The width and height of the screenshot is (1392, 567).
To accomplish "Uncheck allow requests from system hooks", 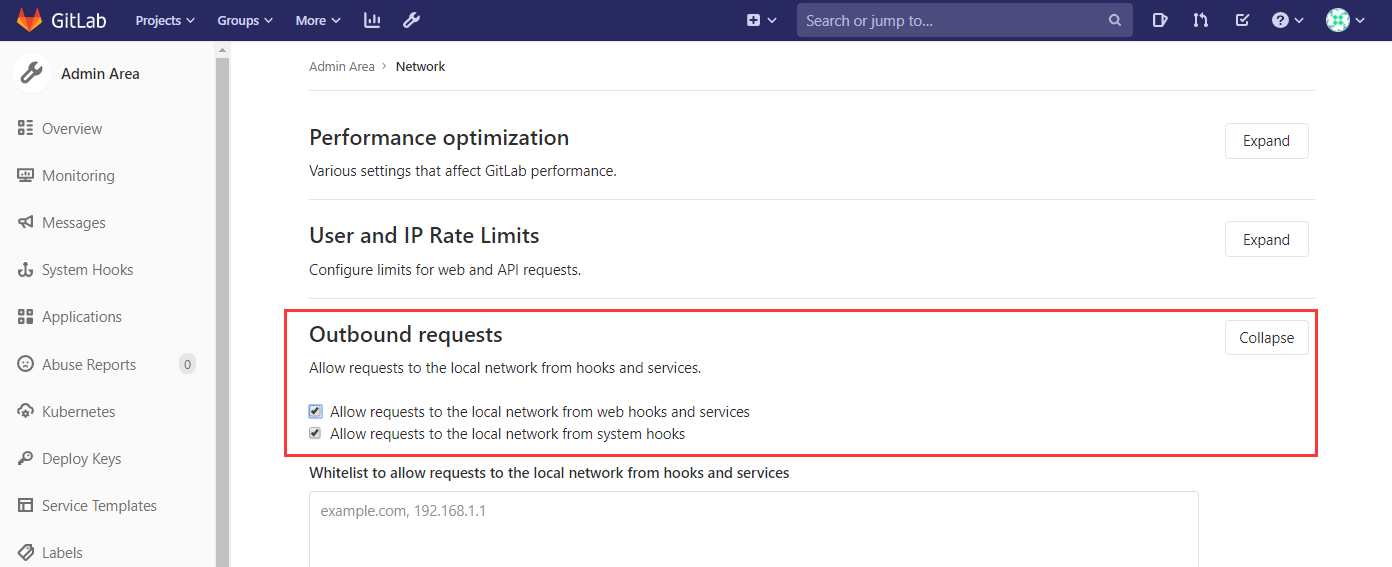I will 316,434.
